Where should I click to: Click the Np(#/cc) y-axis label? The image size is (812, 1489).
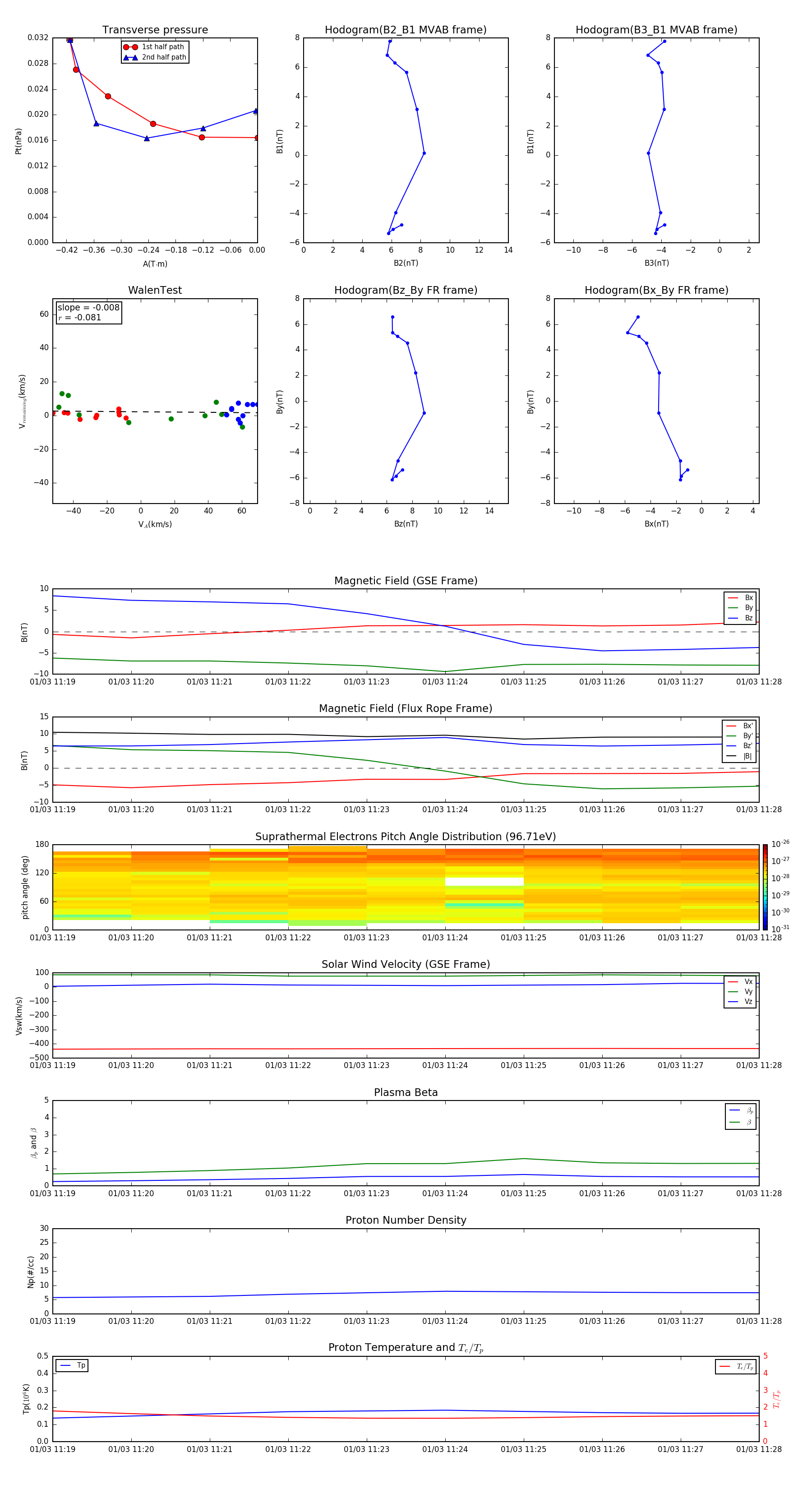point(31,1272)
